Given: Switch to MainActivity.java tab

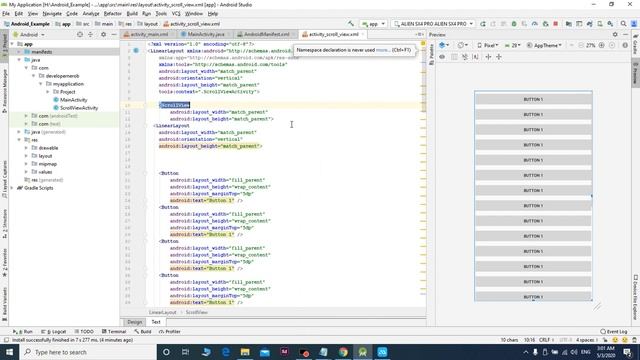Looking at the screenshot, I should [x=206, y=34].
